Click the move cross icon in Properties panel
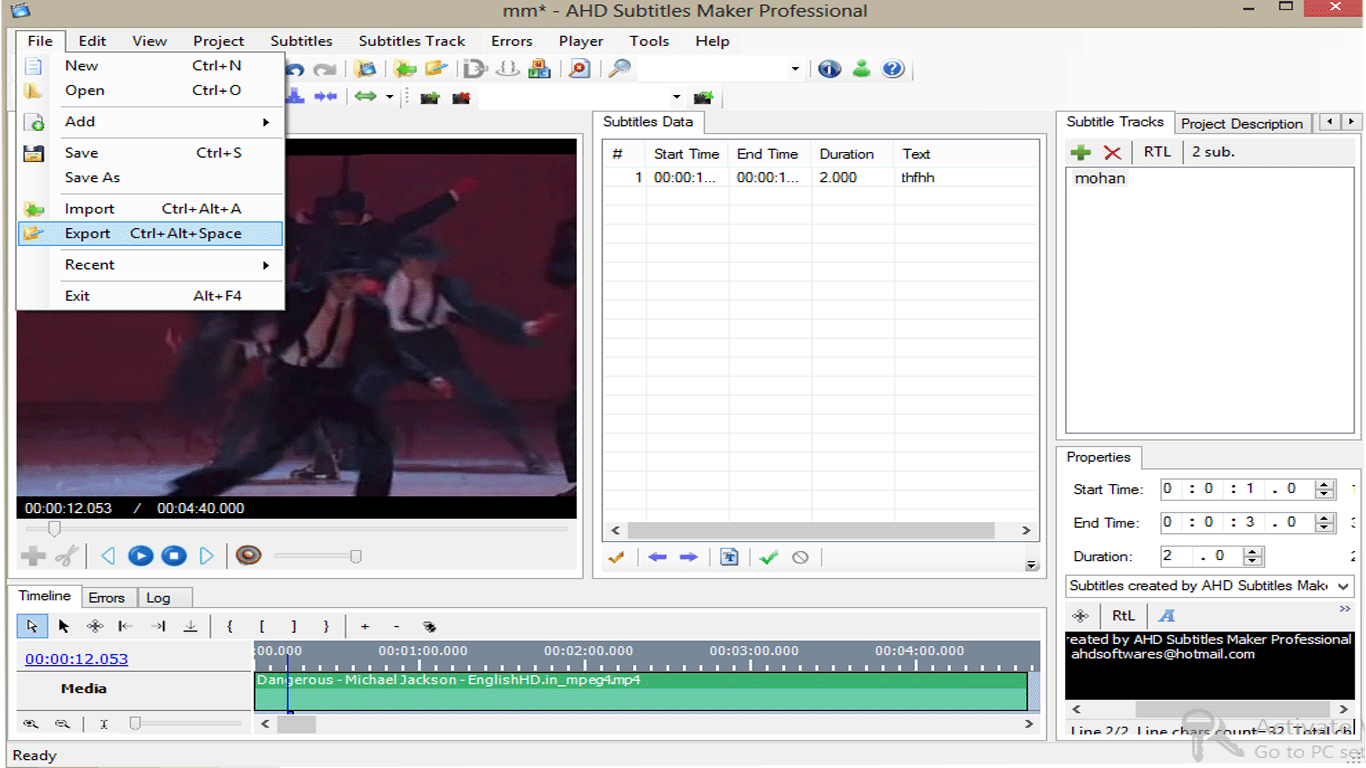1366x768 pixels. click(1080, 615)
